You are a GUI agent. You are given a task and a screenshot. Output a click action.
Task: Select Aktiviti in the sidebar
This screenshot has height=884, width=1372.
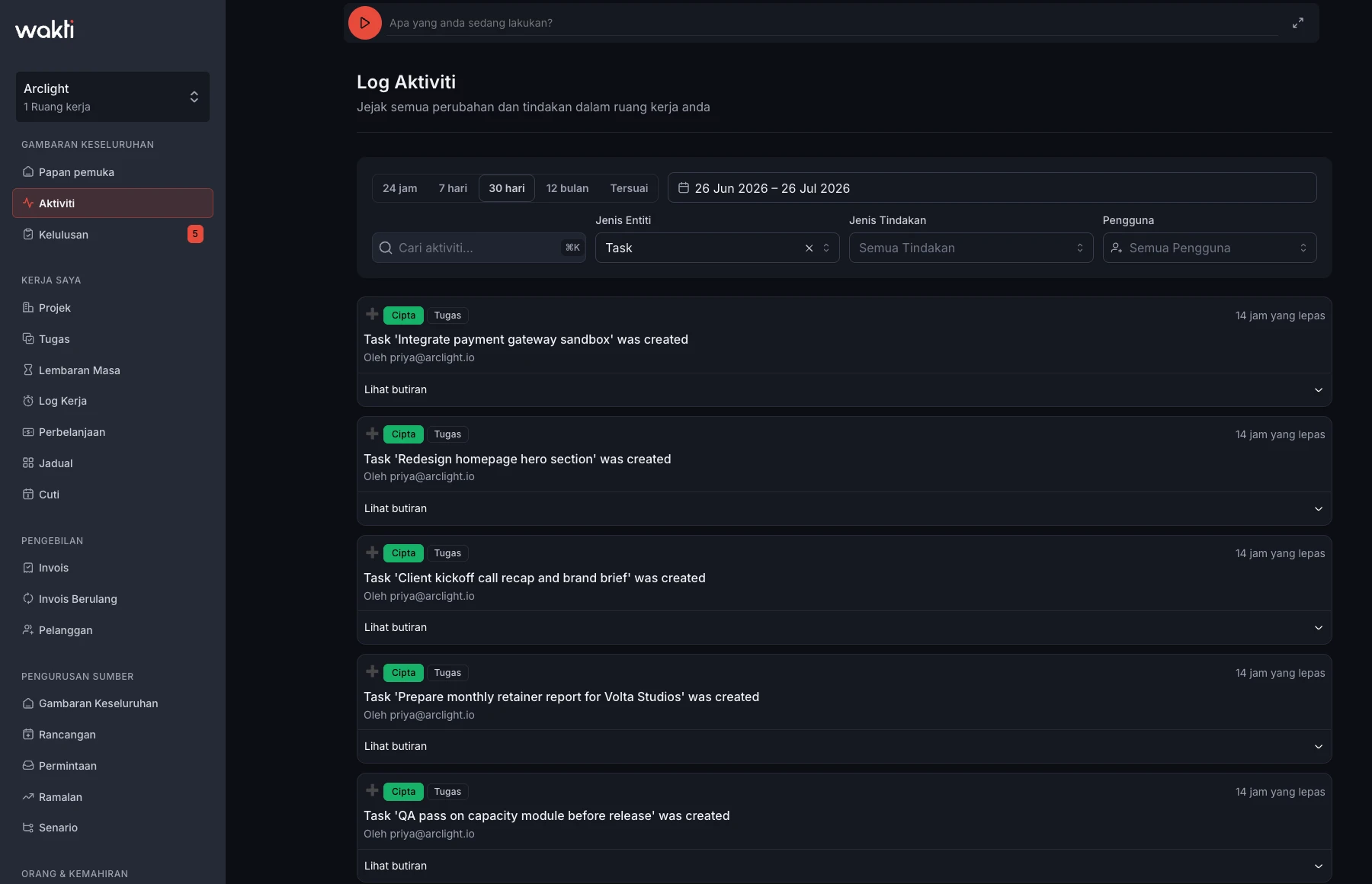pyautogui.click(x=113, y=203)
